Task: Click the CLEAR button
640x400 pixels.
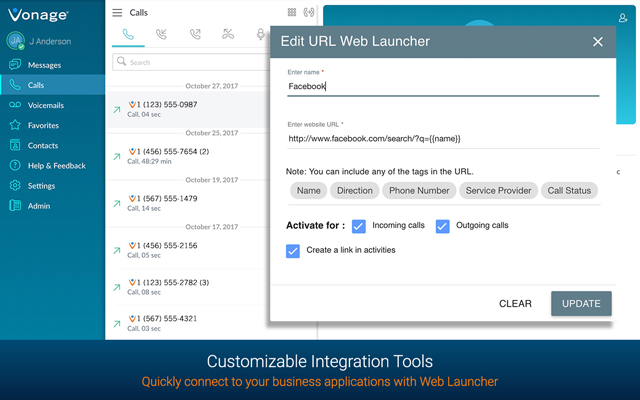Action: click(x=515, y=304)
